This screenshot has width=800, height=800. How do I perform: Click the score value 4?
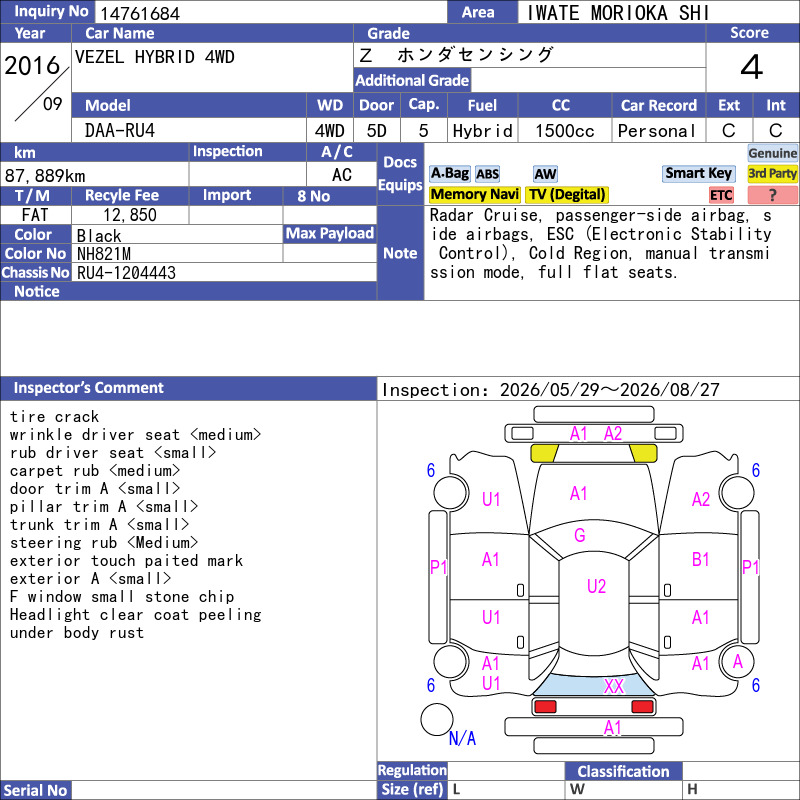[x=752, y=67]
